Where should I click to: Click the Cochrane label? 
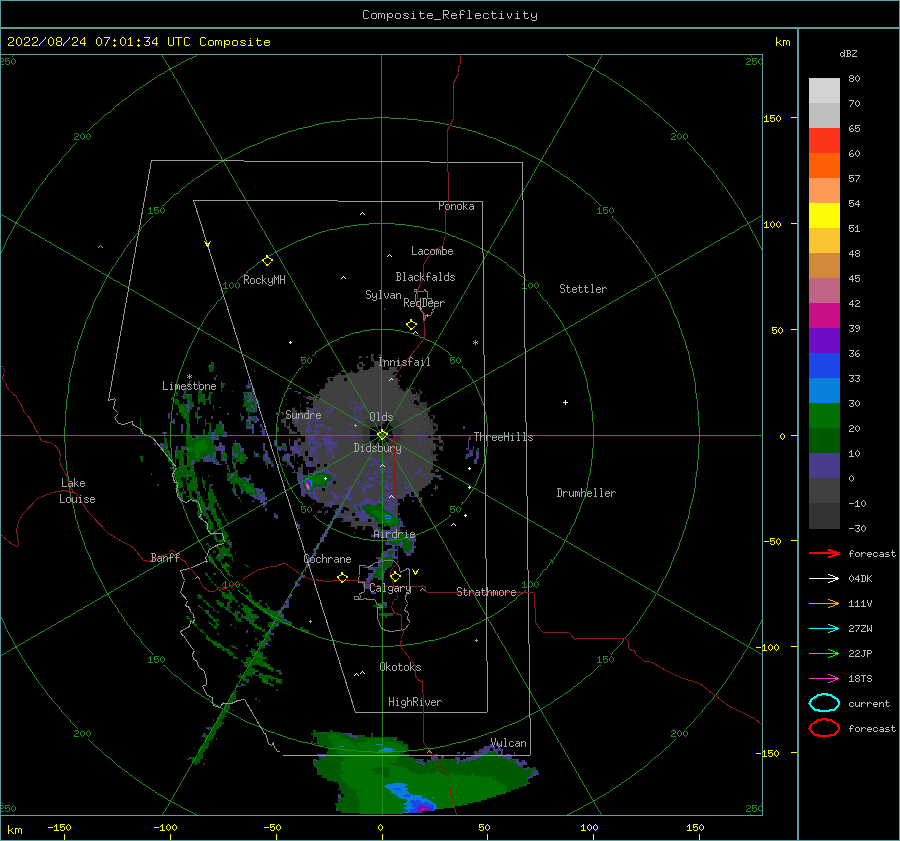(x=327, y=559)
